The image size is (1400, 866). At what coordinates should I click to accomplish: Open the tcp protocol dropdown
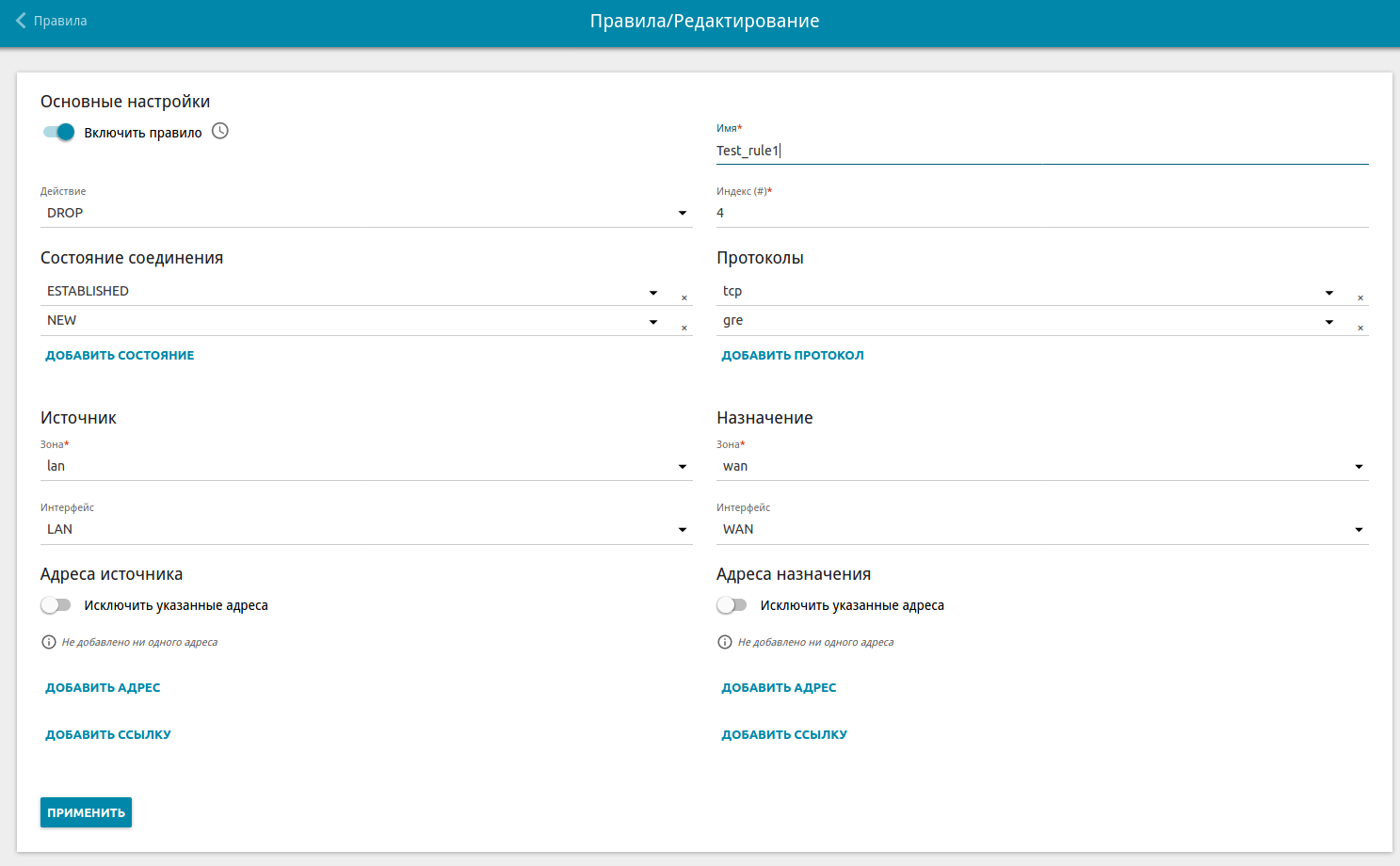tap(1026, 292)
